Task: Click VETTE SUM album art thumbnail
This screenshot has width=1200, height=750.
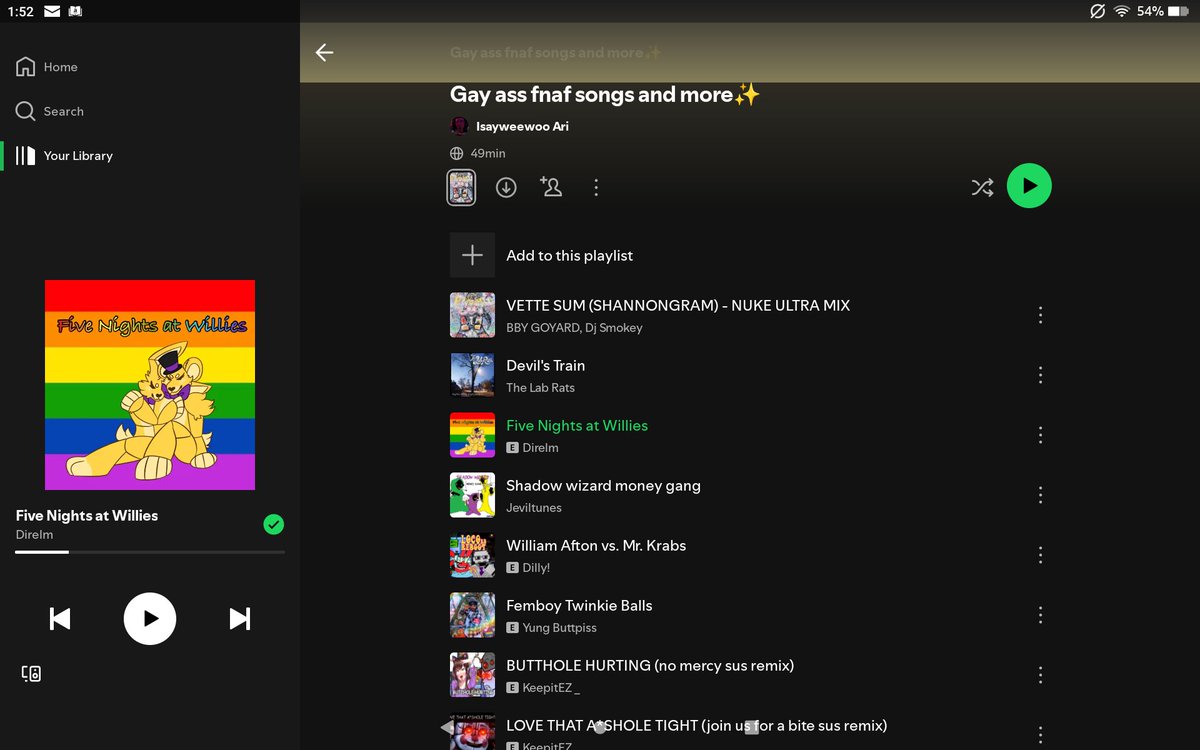Action: click(472, 315)
